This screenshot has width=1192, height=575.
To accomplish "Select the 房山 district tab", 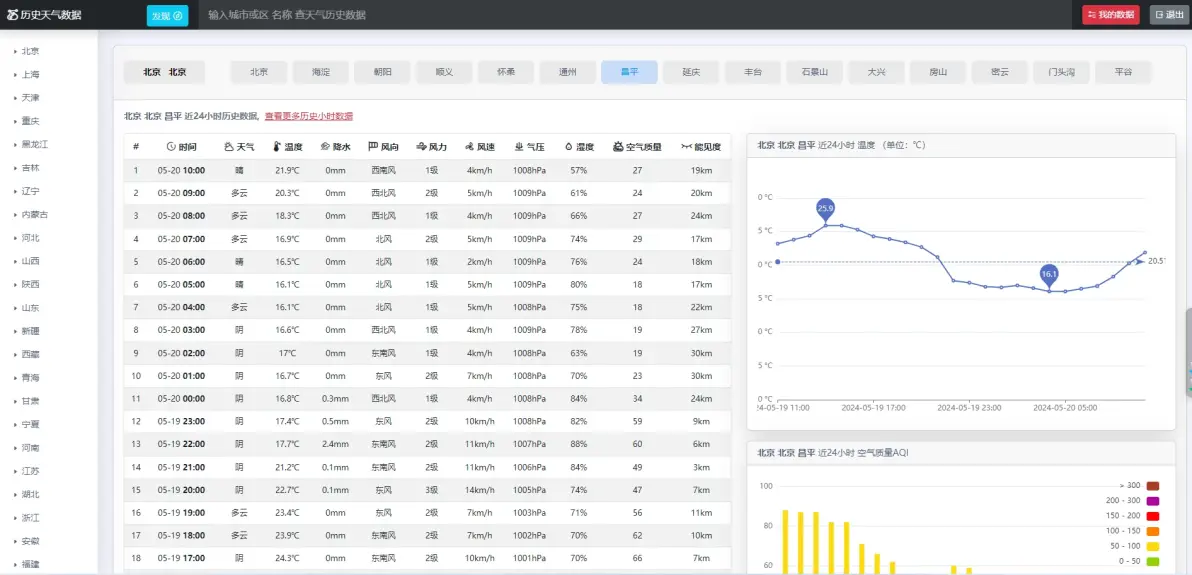I will pyautogui.click(x=938, y=72).
